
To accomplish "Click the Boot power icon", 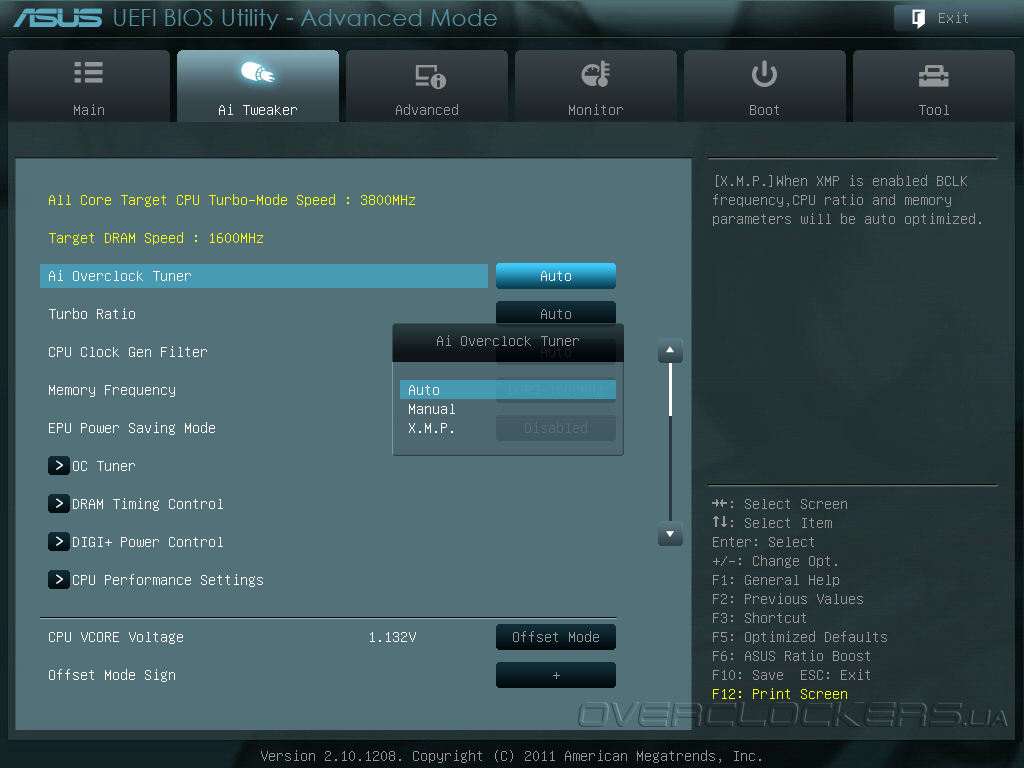I will pyautogui.click(x=764, y=74).
